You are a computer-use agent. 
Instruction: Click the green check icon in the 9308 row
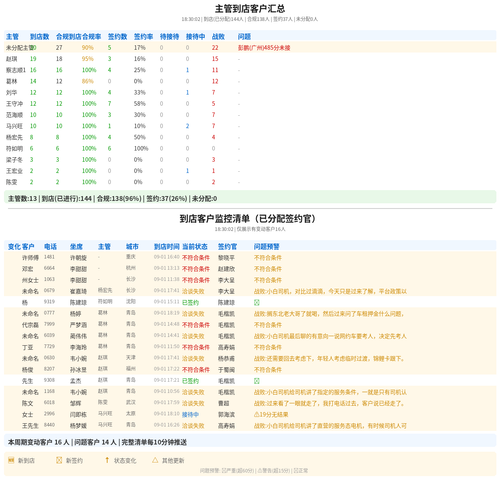point(257,381)
